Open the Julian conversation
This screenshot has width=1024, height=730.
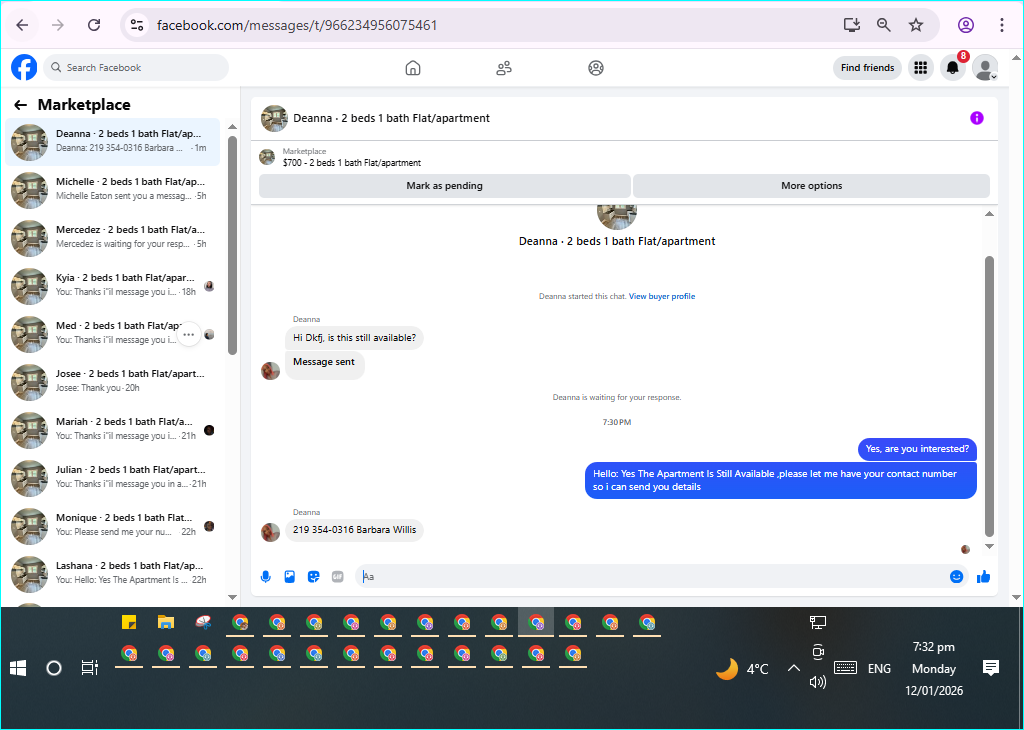(x=112, y=478)
